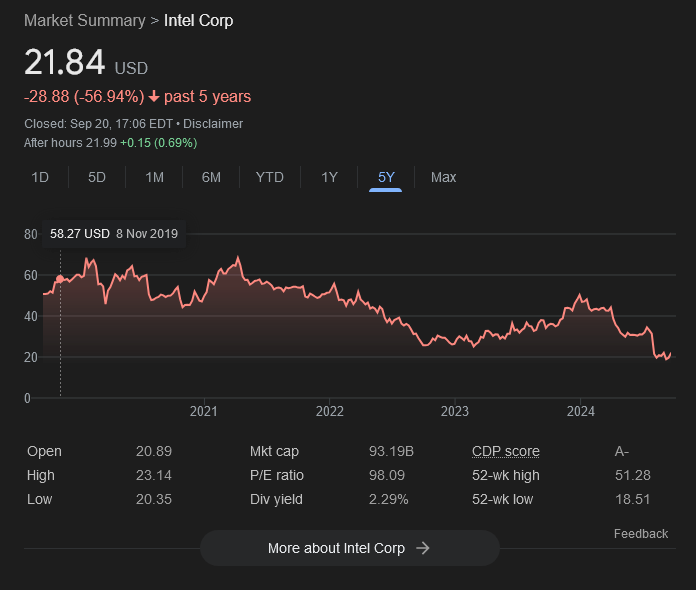Switch chart to 6M range
696x590 pixels.
[211, 178]
